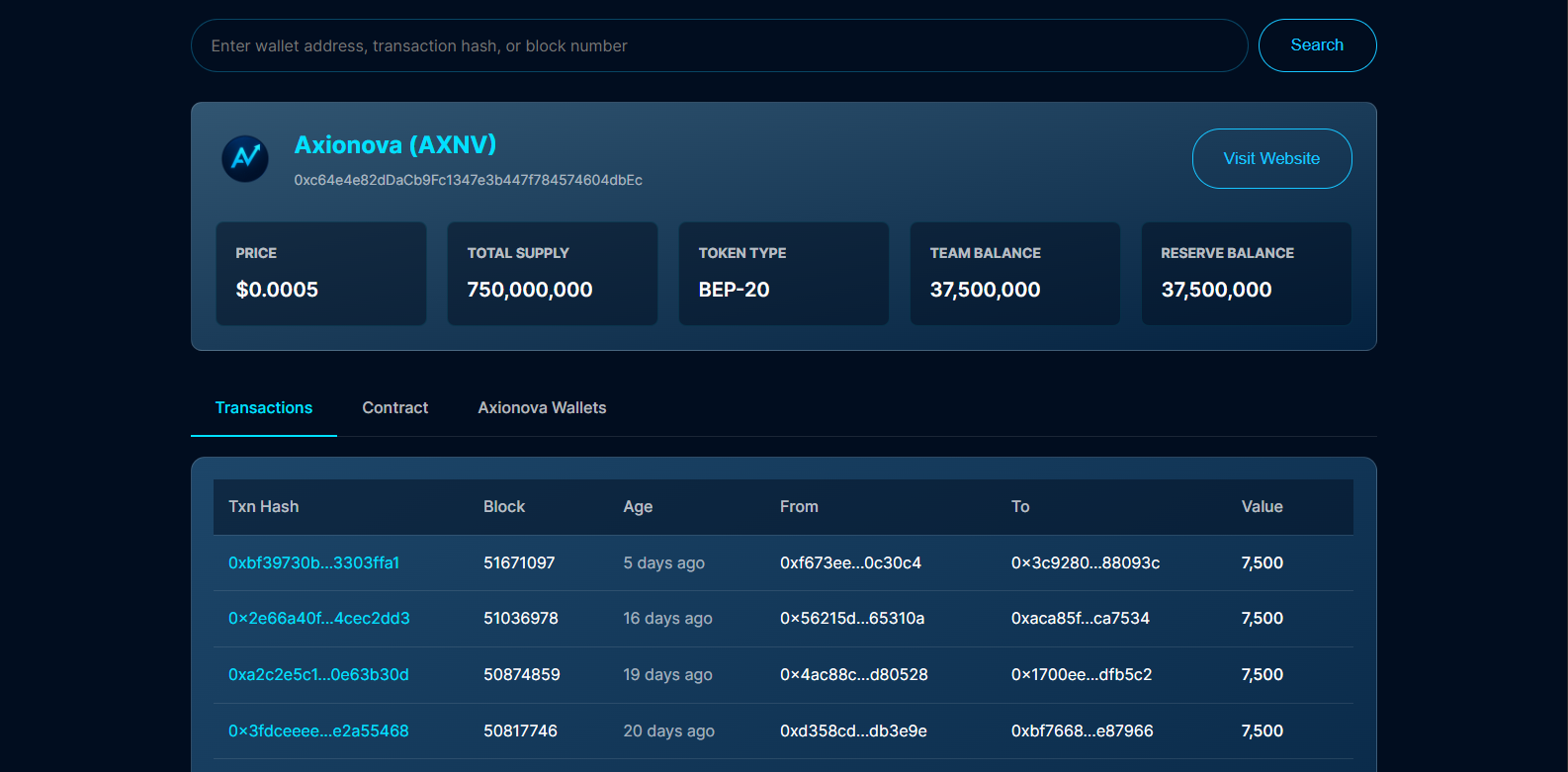
Task: Click the Price stat card
Action: click(321, 274)
